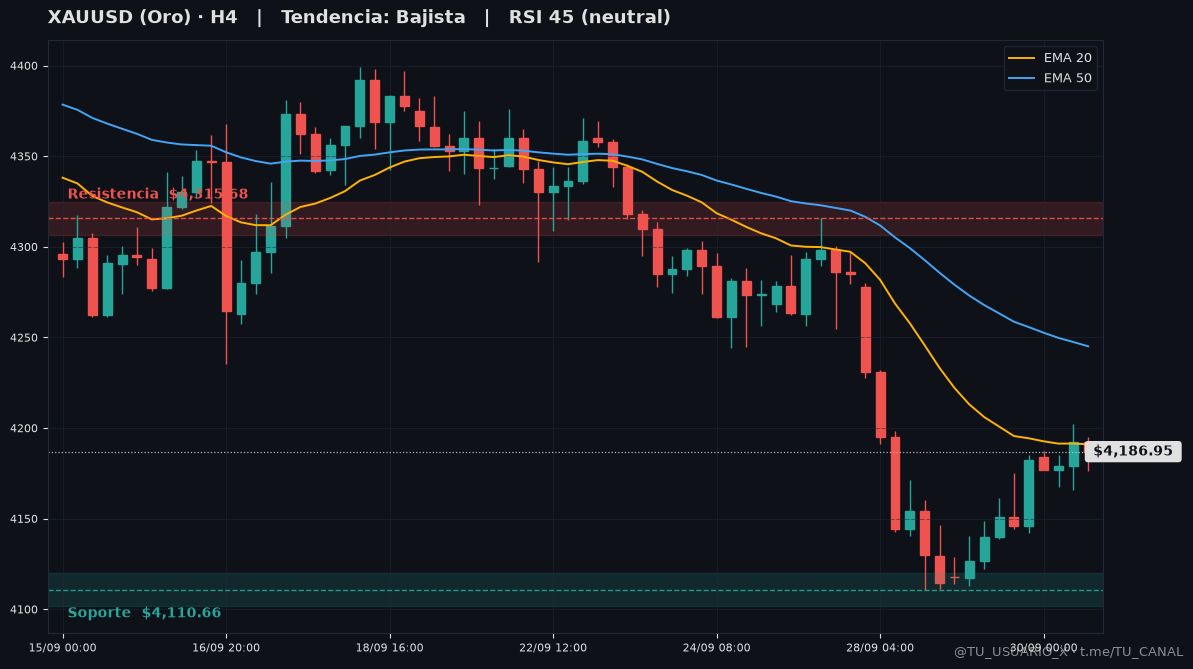The image size is (1193, 669).
Task: Click the 28/09 04:00 time axis label
Action: click(880, 648)
